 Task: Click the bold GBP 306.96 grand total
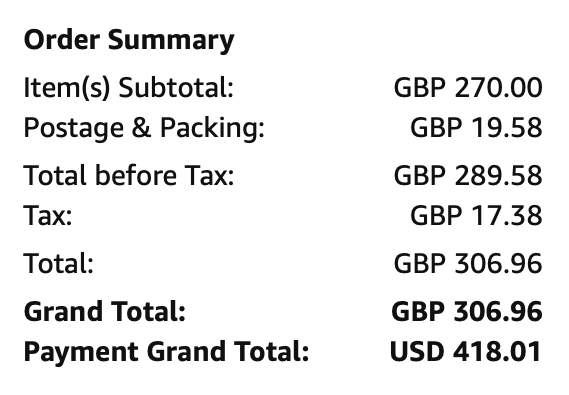[x=467, y=311]
